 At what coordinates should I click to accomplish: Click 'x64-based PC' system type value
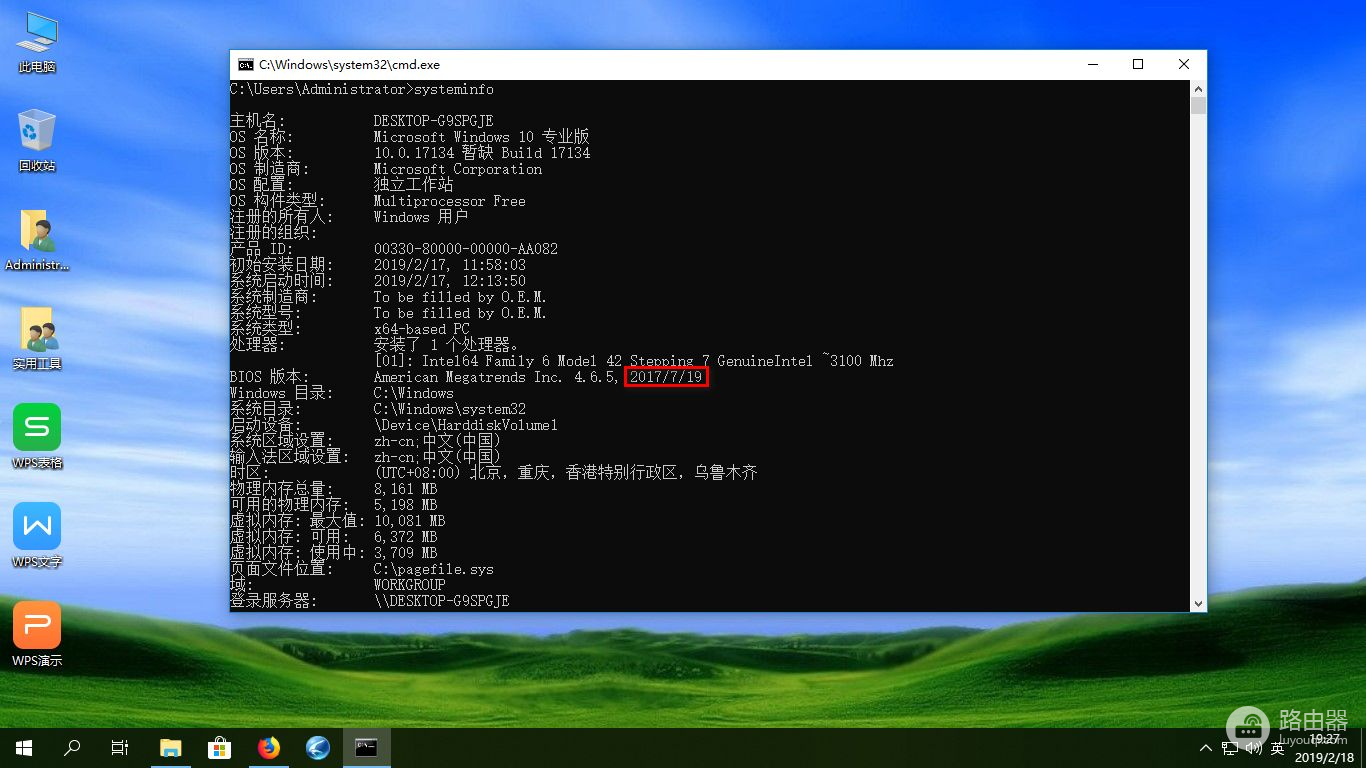(421, 329)
